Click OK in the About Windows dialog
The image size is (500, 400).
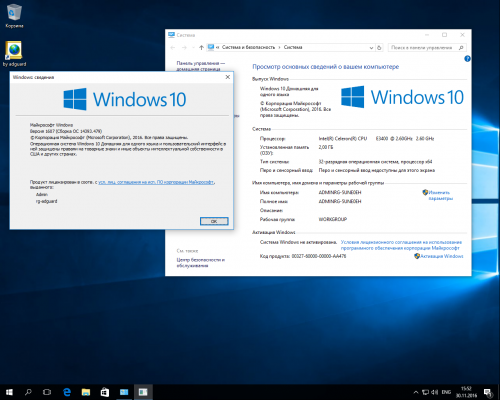(x=214, y=221)
